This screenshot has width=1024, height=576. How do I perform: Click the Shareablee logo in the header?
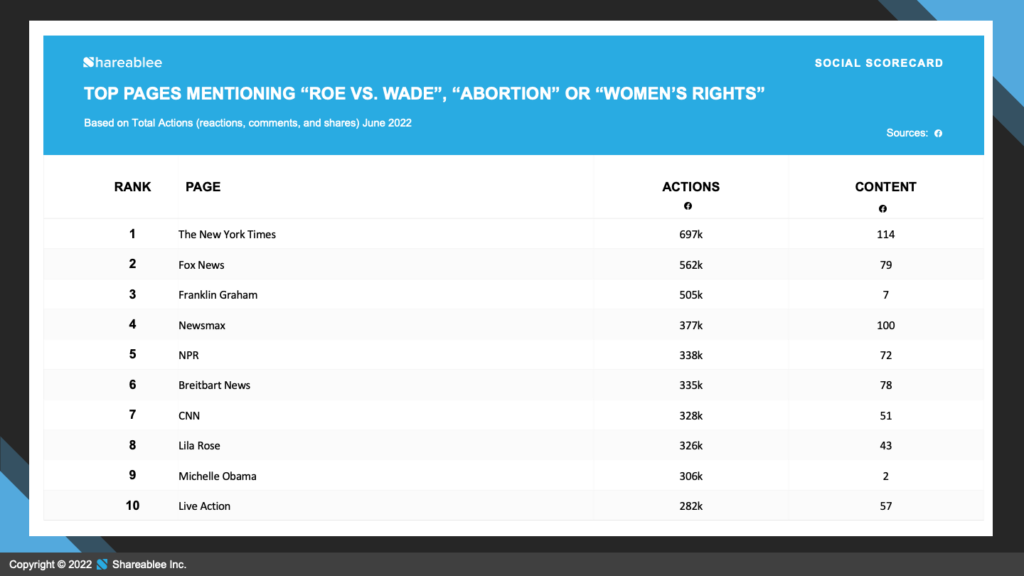123,63
